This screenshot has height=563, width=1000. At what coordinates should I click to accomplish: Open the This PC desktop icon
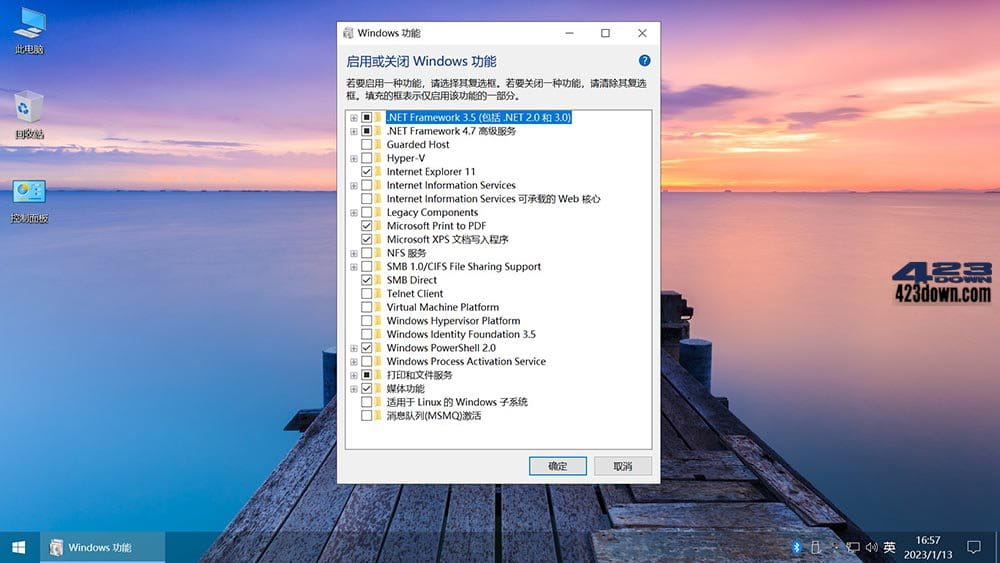pyautogui.click(x=29, y=31)
